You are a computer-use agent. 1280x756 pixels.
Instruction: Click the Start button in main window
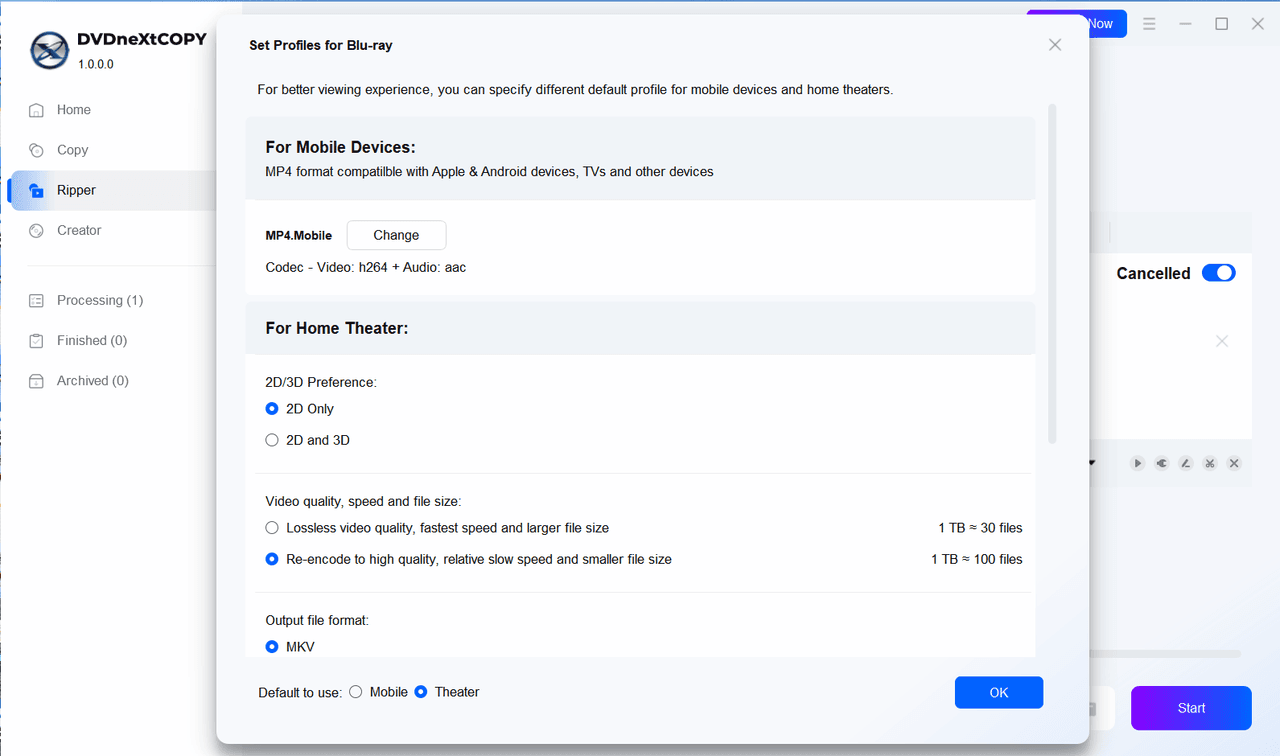tap(1191, 708)
